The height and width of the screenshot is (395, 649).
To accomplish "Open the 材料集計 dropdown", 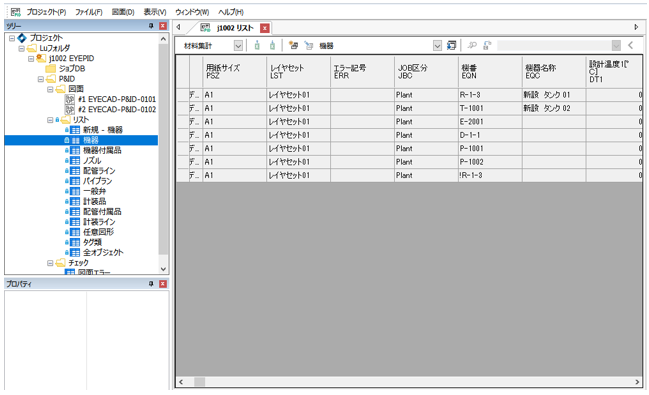I will point(238,46).
